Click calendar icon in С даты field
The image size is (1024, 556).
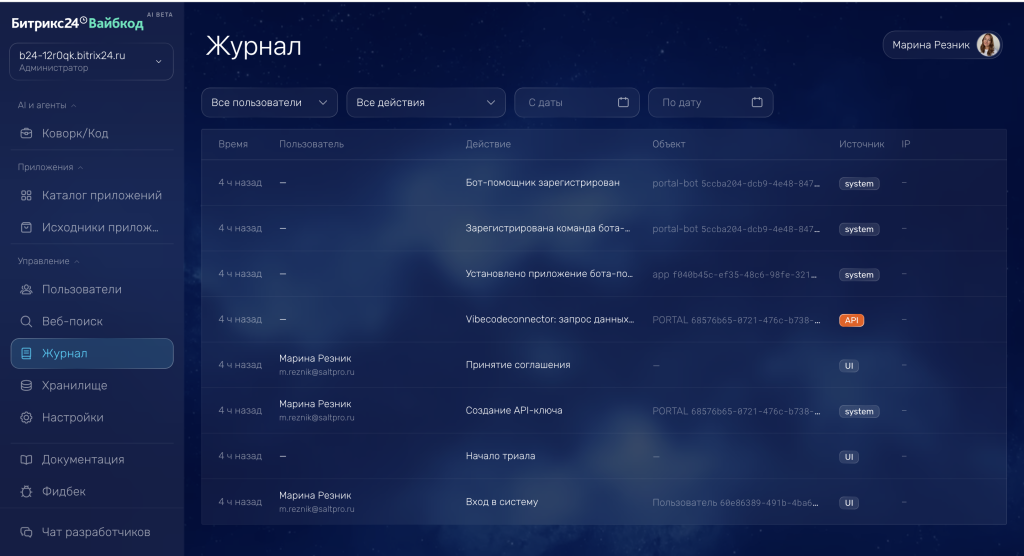(x=623, y=102)
